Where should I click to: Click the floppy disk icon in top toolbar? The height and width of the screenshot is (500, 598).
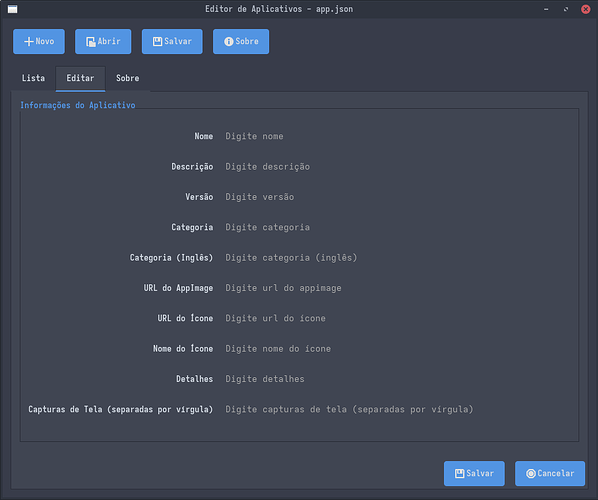(x=158, y=42)
